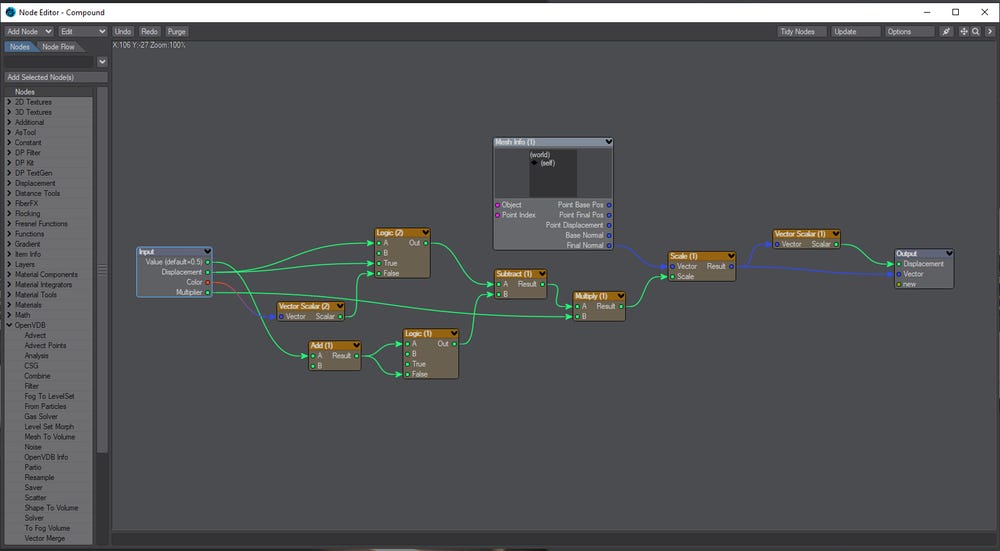
Task: Open the Edit dropdown menu
Action: (83, 31)
